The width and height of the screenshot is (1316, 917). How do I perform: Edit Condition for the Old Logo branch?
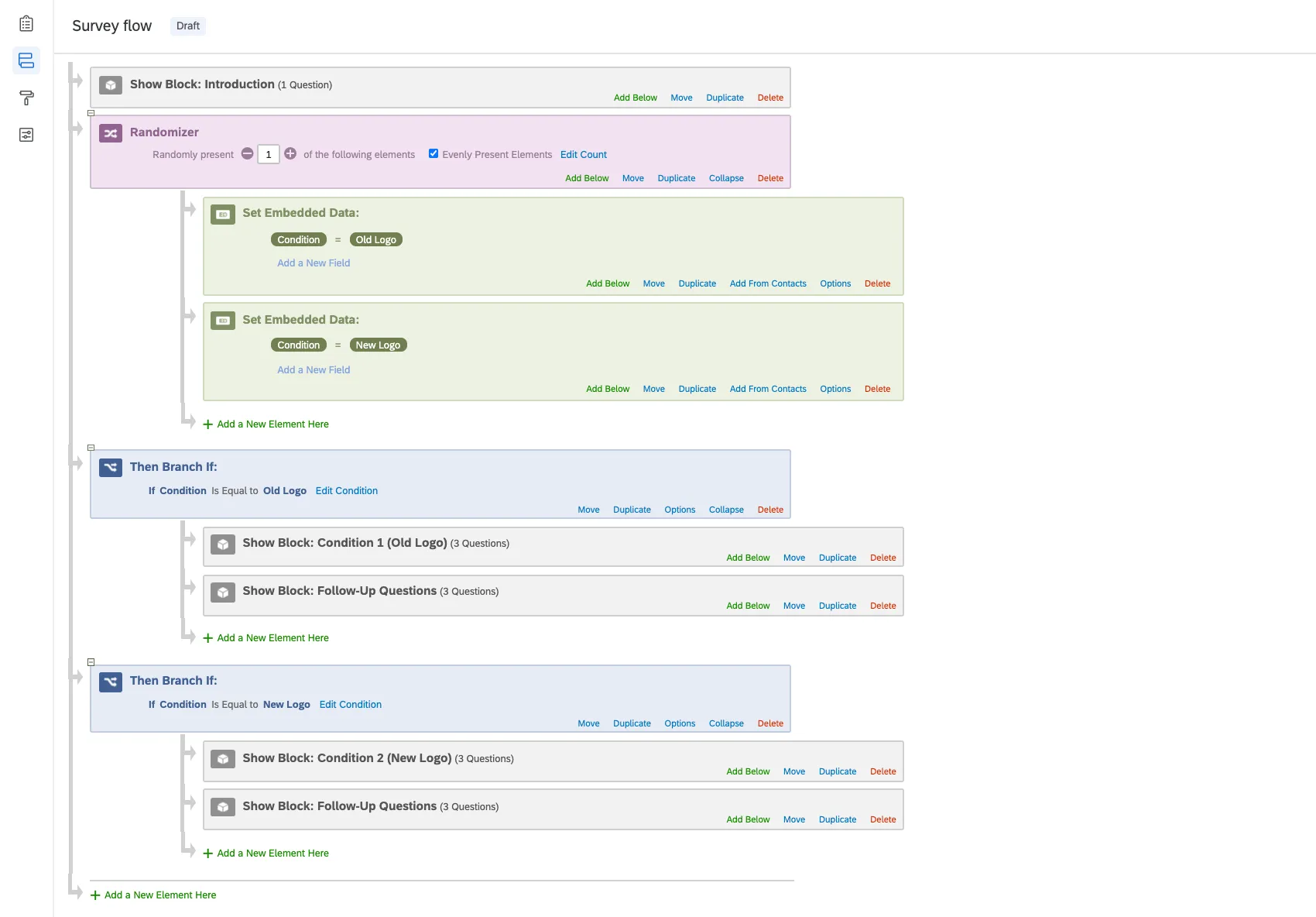click(346, 491)
